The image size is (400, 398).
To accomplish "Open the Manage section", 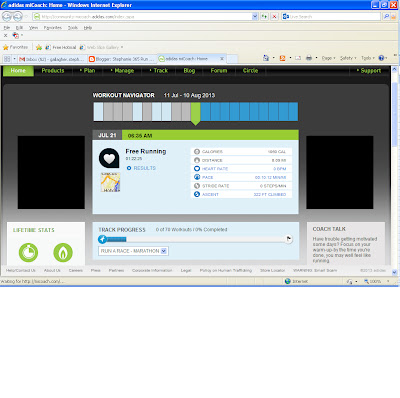I will point(122,71).
